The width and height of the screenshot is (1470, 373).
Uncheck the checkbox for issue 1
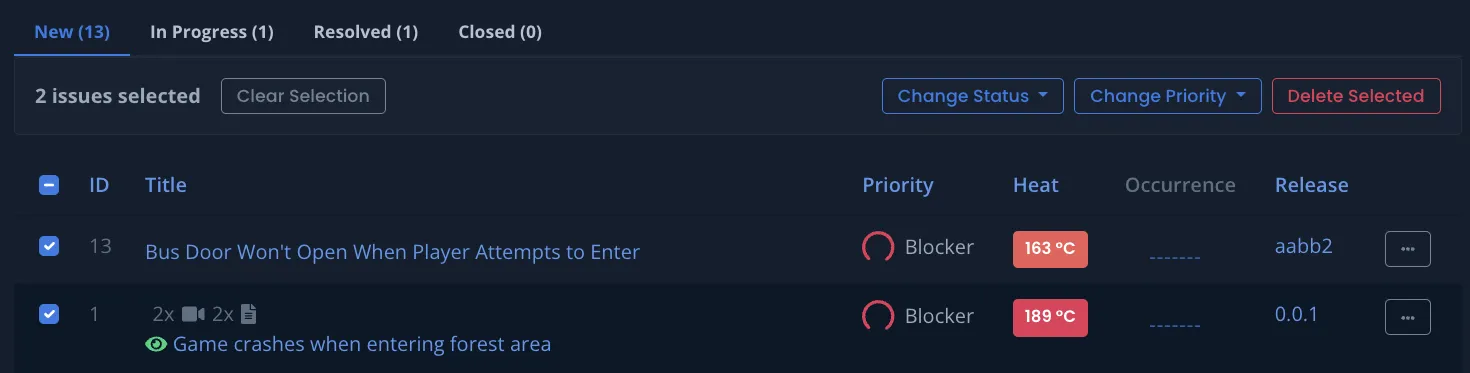point(49,314)
